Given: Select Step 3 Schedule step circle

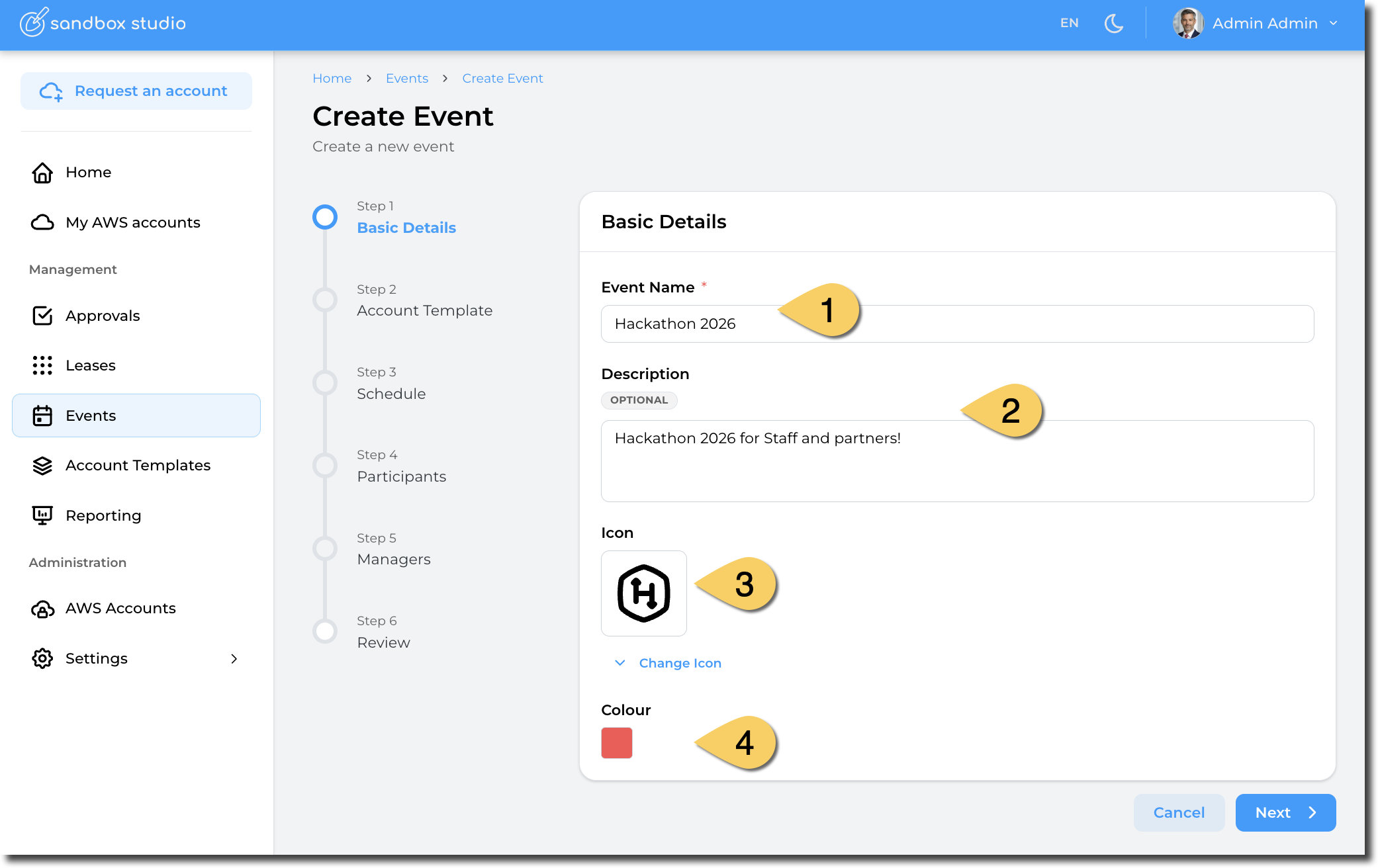Looking at the screenshot, I should (325, 382).
